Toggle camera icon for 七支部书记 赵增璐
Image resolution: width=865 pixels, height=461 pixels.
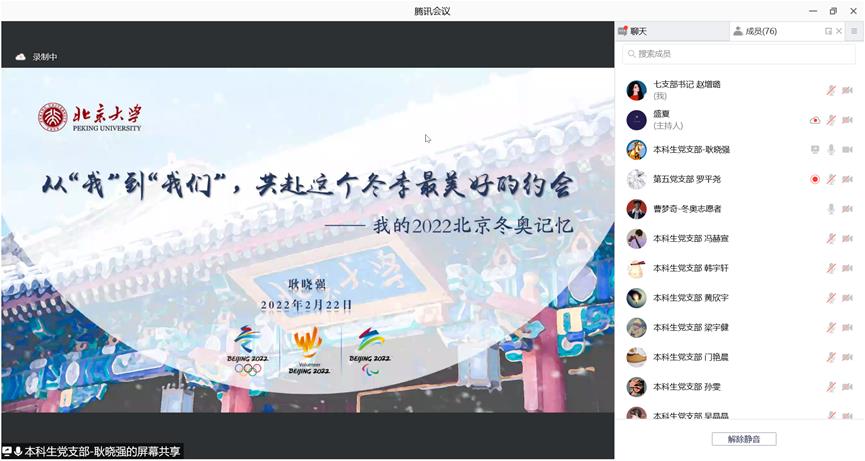pyautogui.click(x=847, y=91)
